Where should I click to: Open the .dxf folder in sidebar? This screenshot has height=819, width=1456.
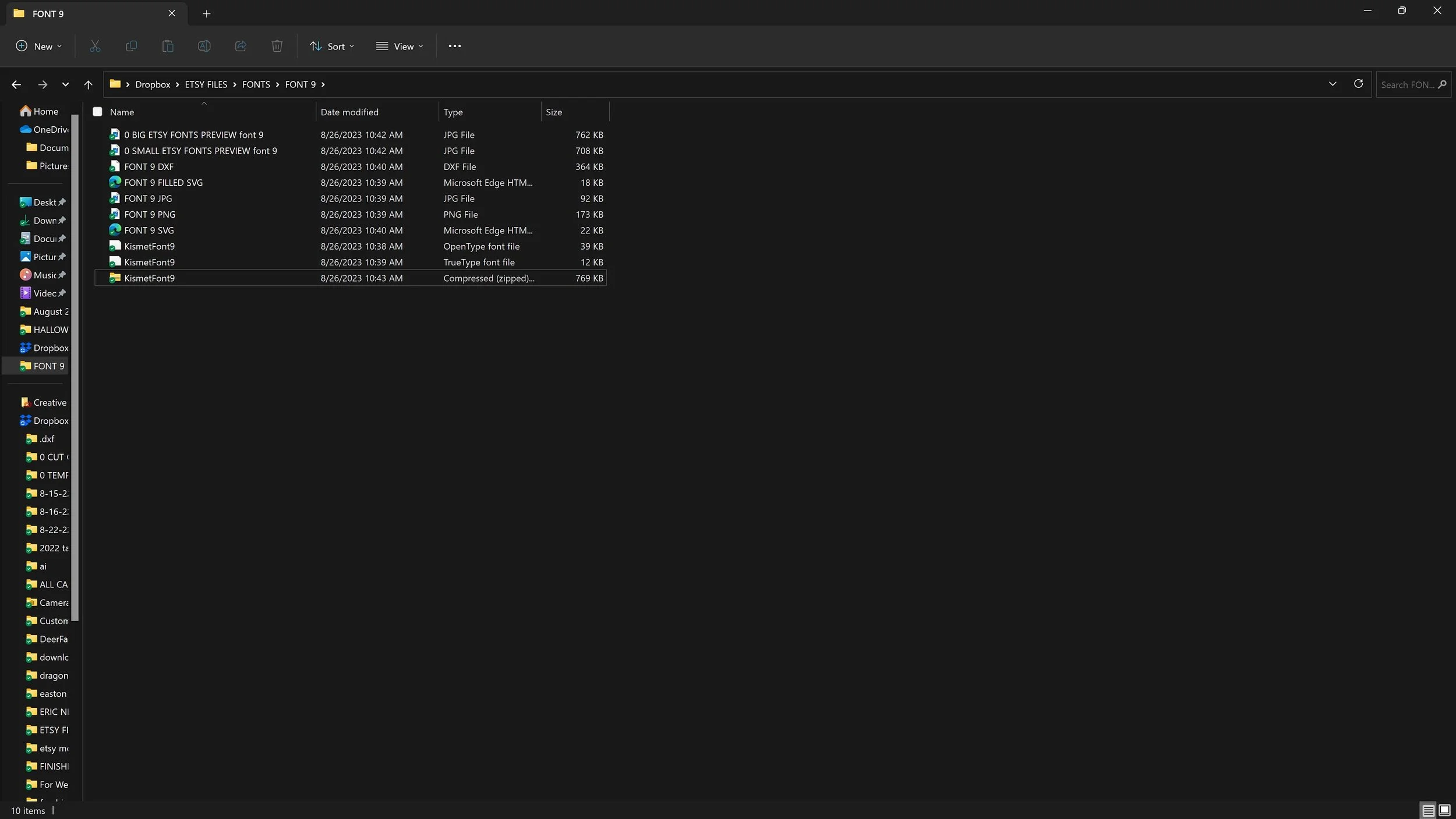click(40, 438)
